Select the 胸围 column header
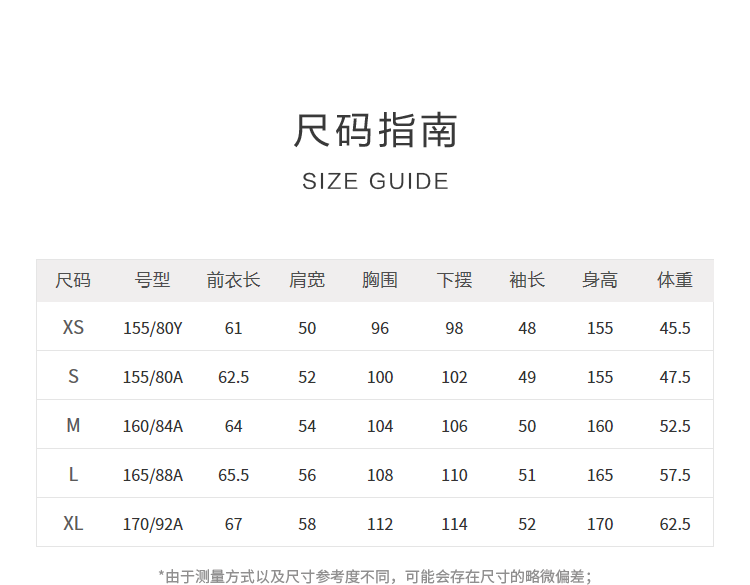 click(380, 280)
